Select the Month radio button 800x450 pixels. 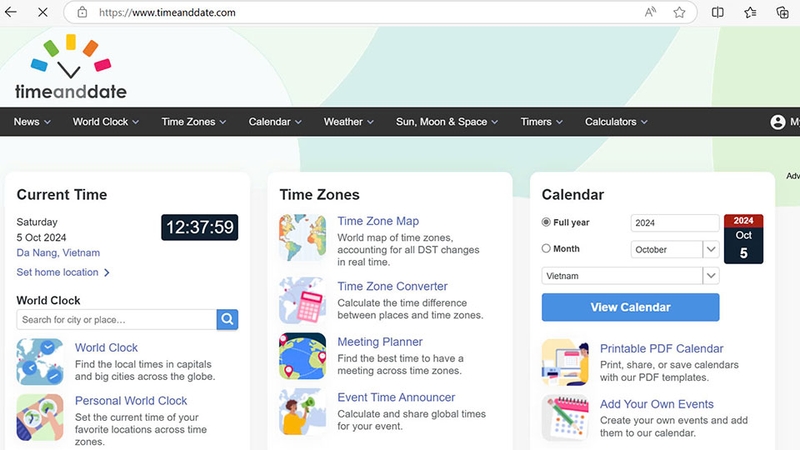click(x=546, y=248)
